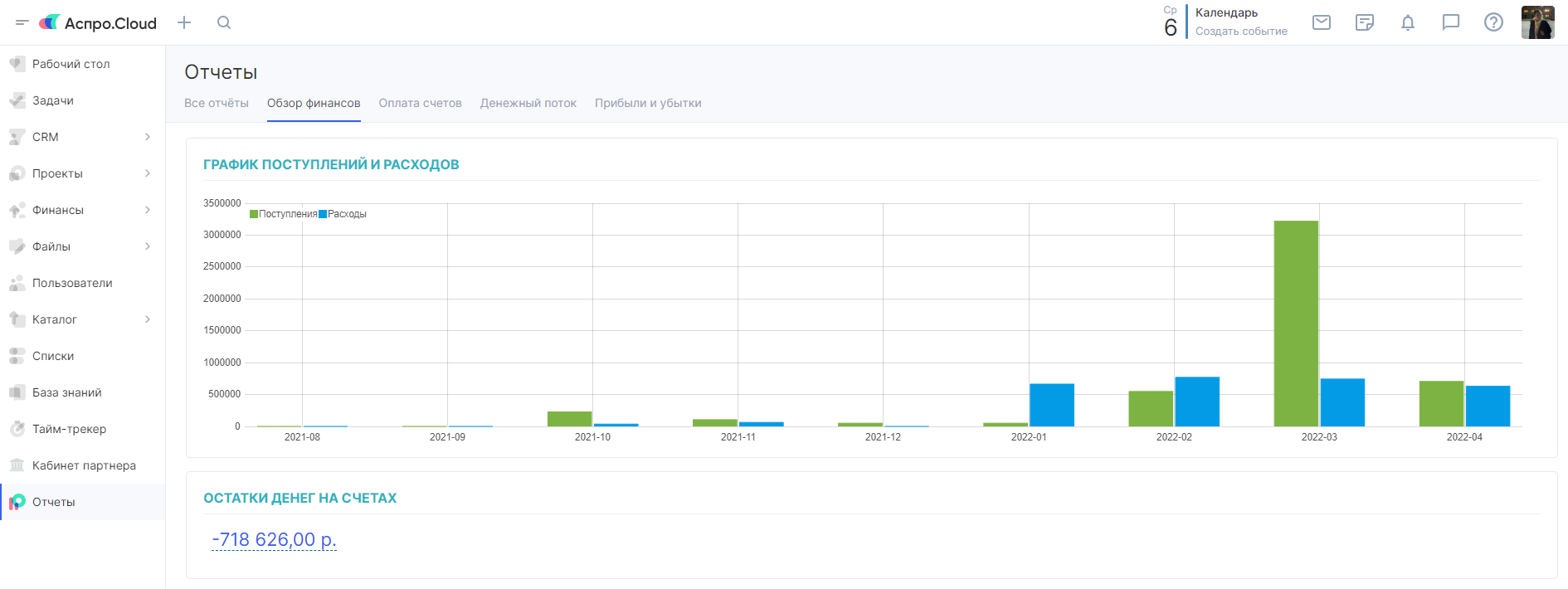The image size is (1568, 589).
Task: Collapse the sidebar with the hamburger icon
Action: click(x=22, y=22)
